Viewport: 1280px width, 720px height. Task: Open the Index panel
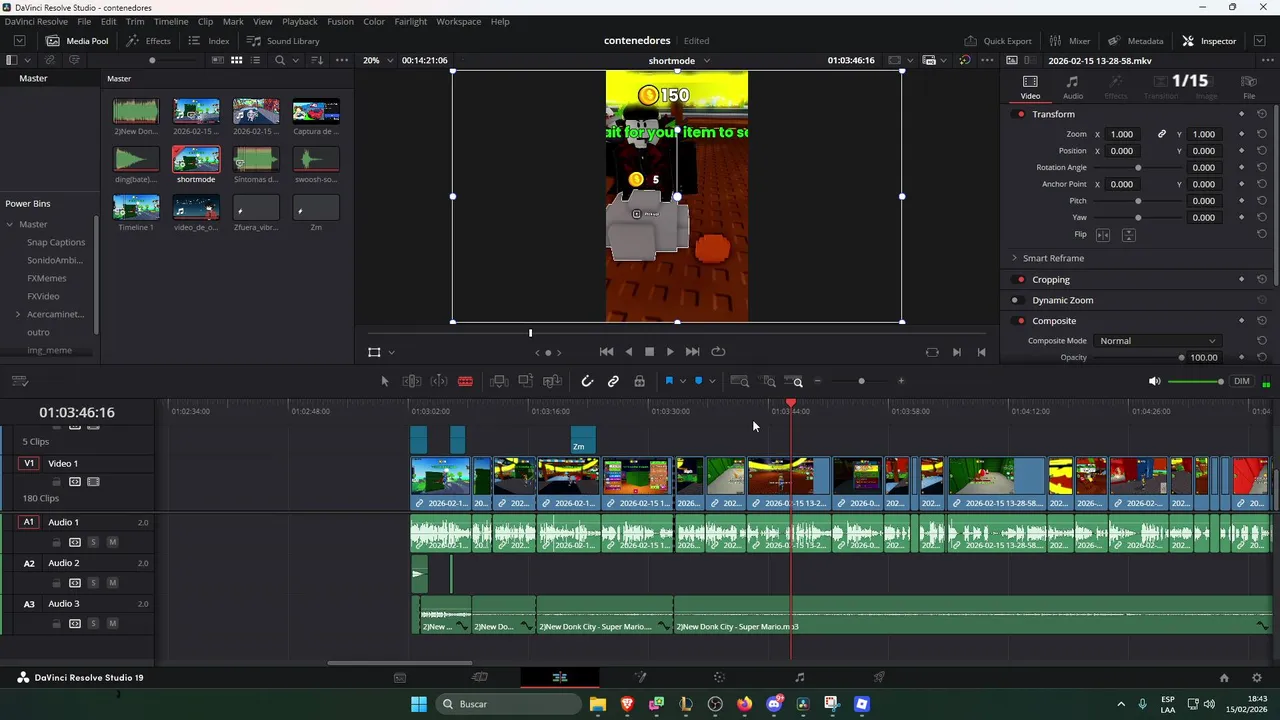coord(209,41)
